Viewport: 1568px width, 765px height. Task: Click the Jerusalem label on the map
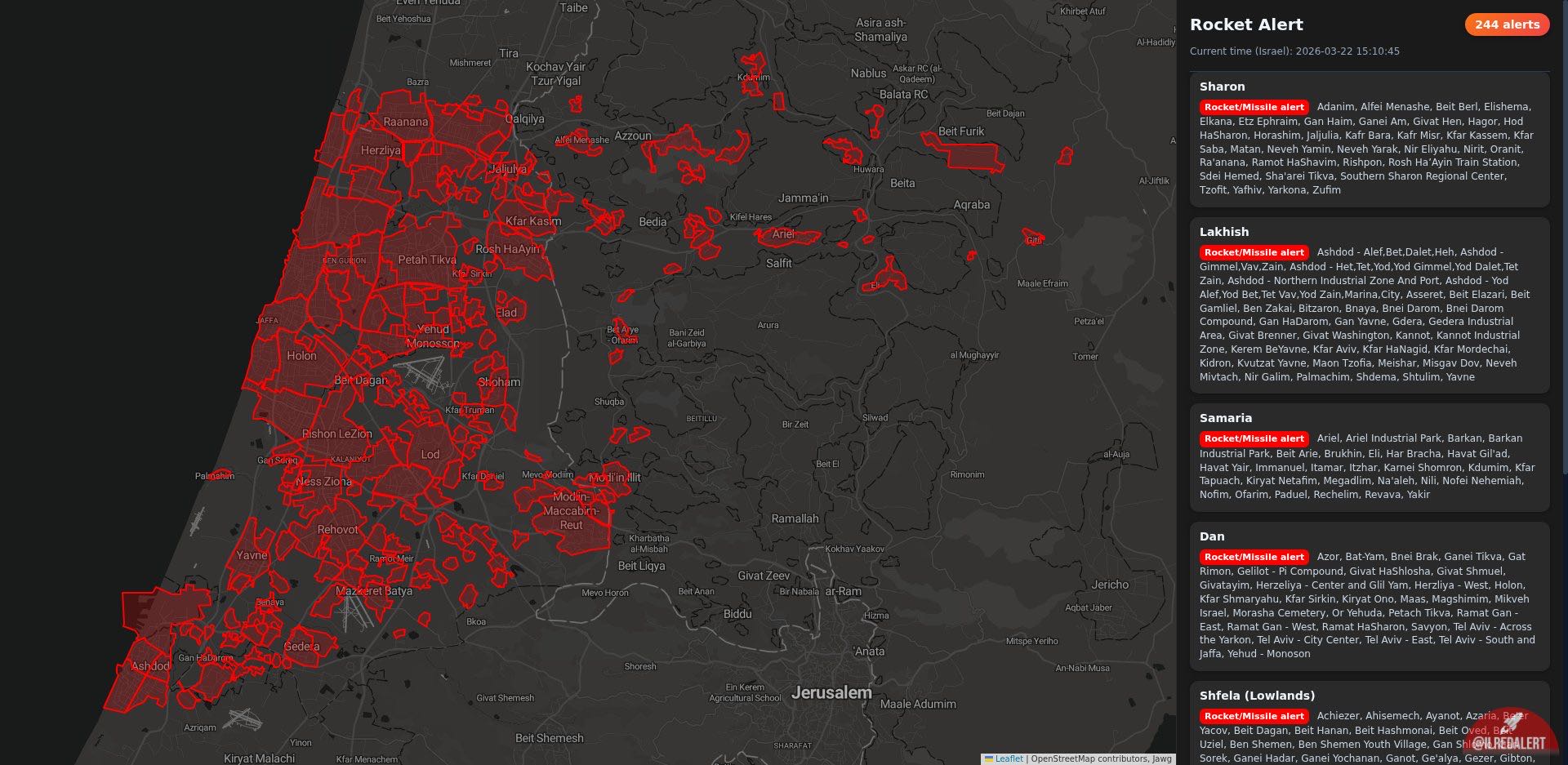click(x=831, y=692)
